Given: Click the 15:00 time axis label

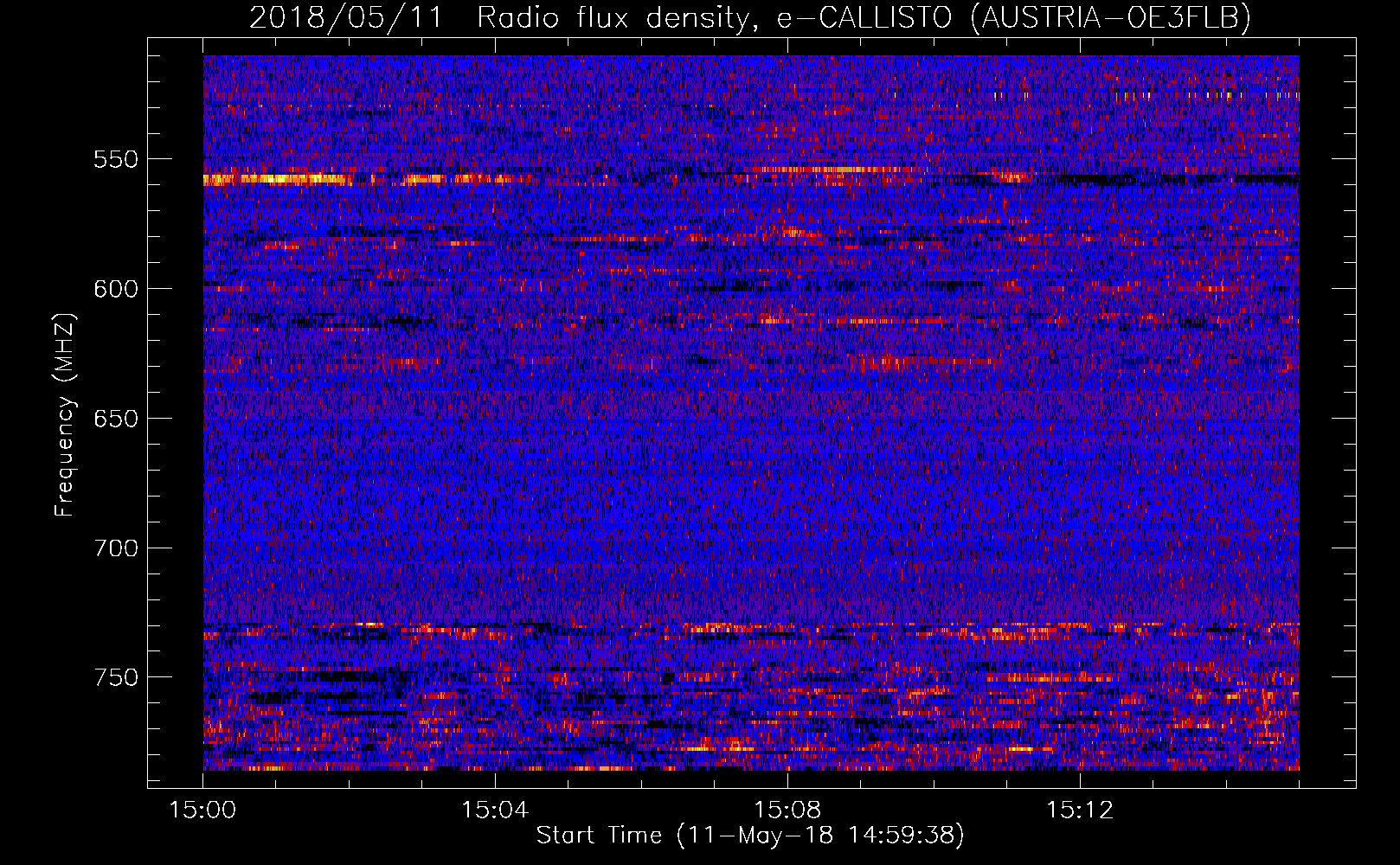Looking at the screenshot, I should point(202,811).
